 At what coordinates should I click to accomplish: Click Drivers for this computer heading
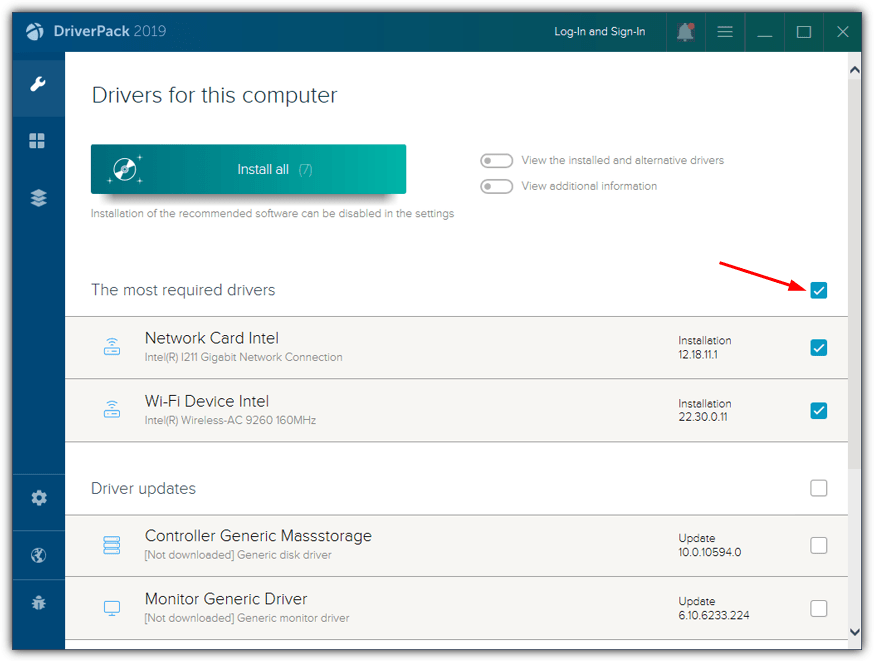(214, 95)
